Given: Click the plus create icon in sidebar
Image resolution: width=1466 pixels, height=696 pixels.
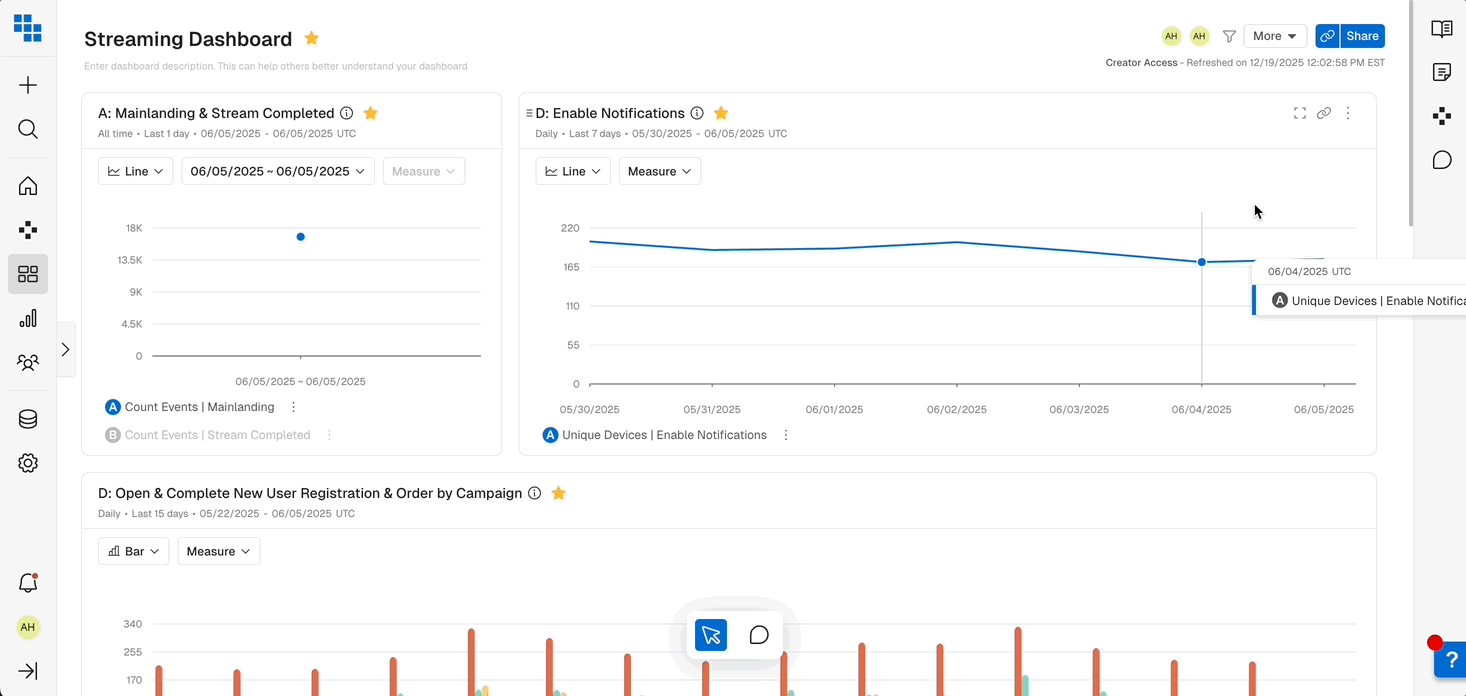Looking at the screenshot, I should [28, 85].
